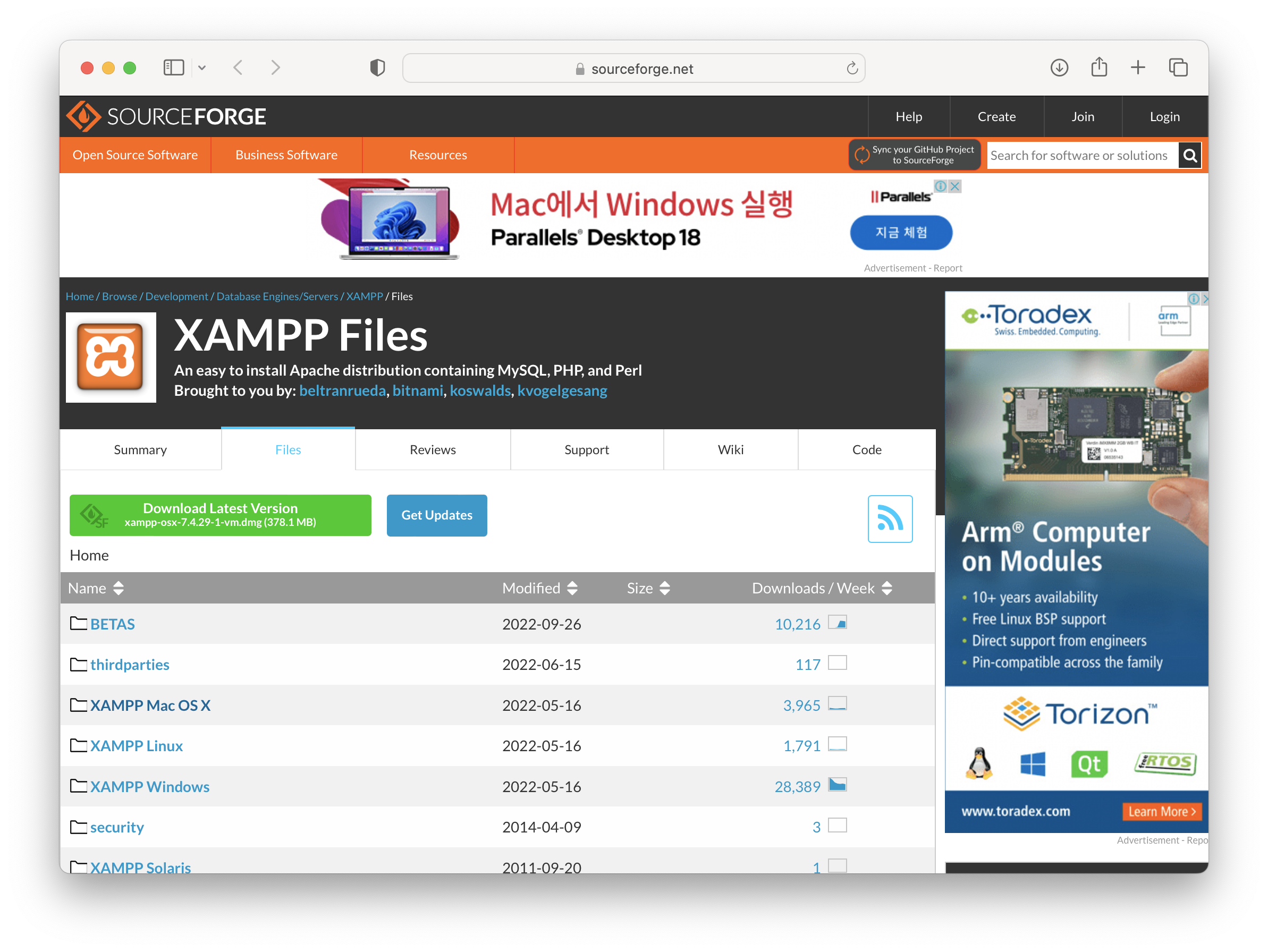Open the XAMPP Linux folder
Viewport: 1268px width, 952px height.
point(137,745)
